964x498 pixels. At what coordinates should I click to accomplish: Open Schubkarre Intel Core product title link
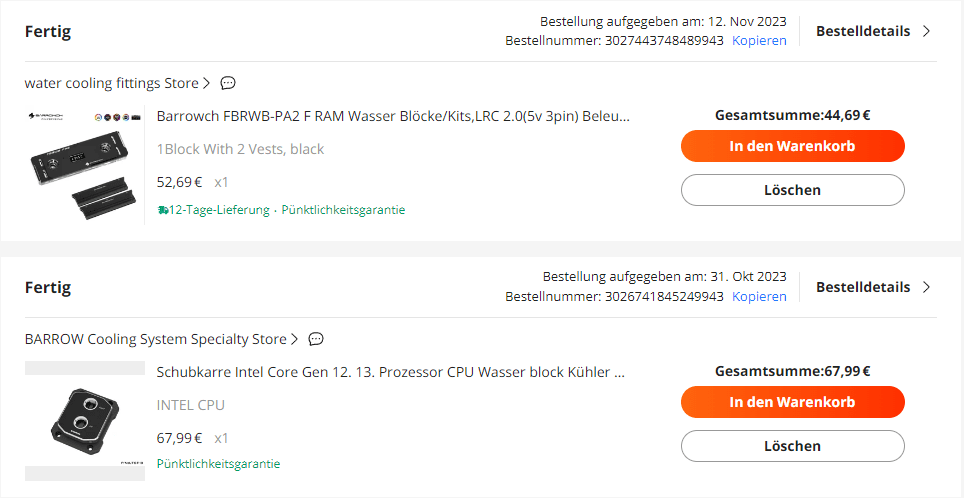click(x=390, y=372)
